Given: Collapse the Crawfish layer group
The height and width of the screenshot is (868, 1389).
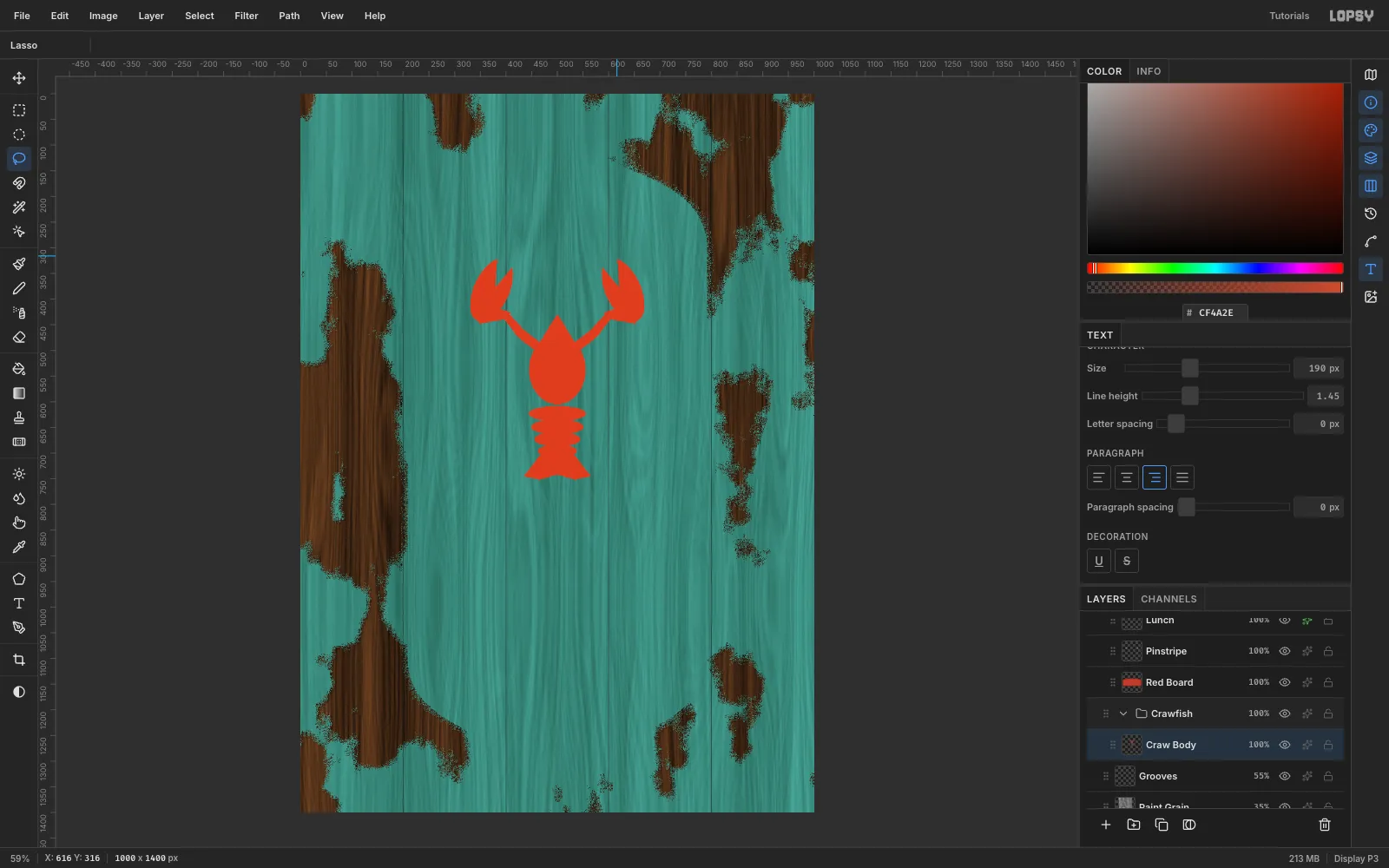Looking at the screenshot, I should [x=1123, y=713].
